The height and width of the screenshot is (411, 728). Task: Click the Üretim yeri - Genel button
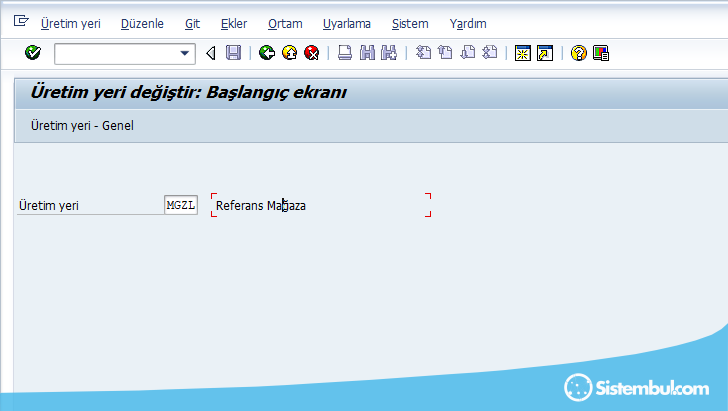[82, 126]
